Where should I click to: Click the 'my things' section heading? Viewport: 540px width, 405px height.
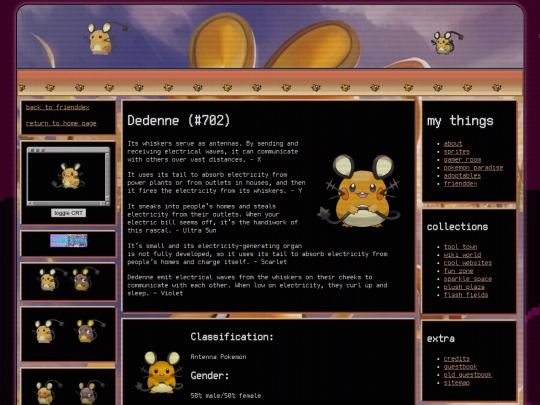click(460, 121)
